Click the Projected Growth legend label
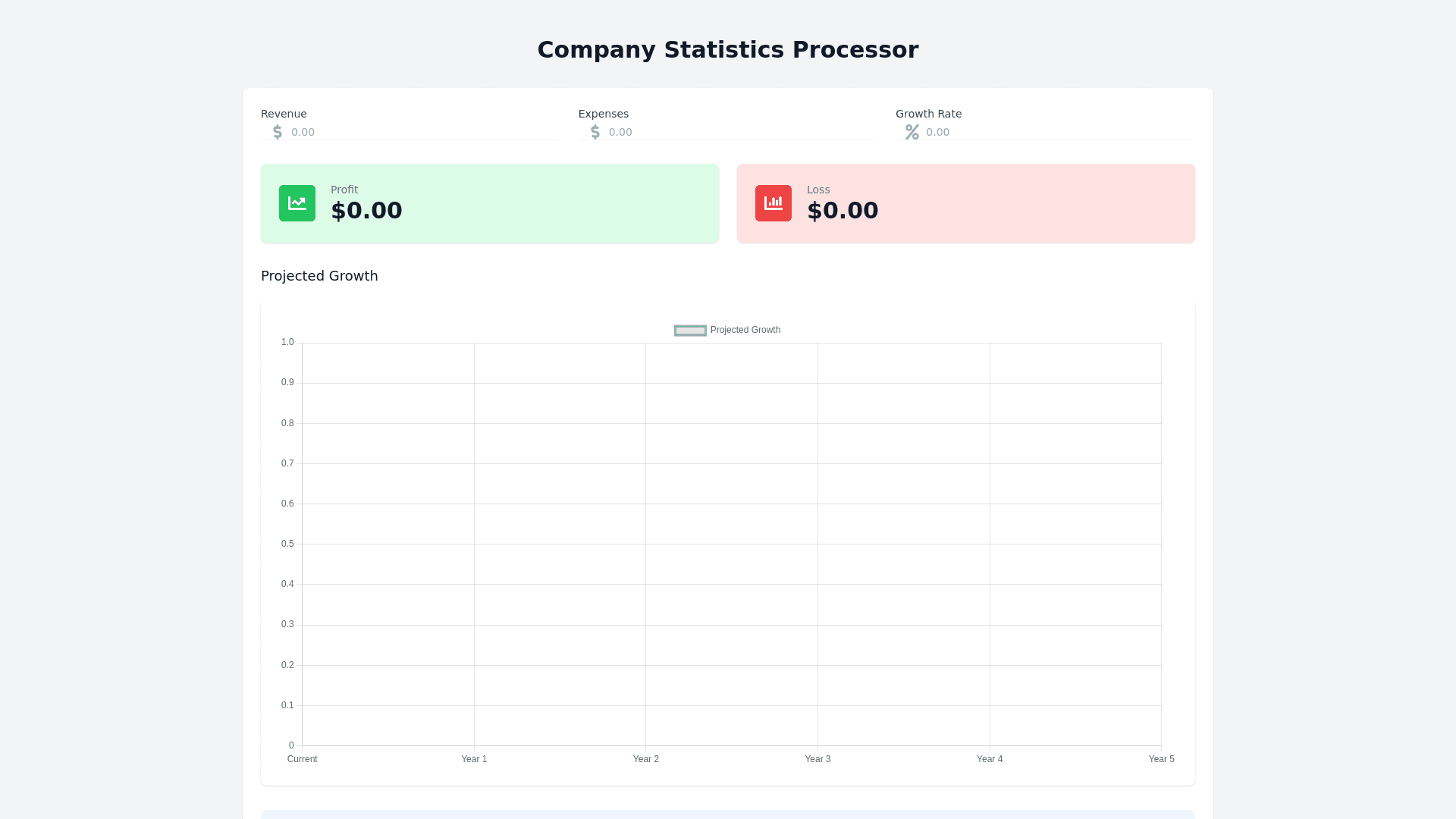Screen dimensions: 1456x819 745,330
